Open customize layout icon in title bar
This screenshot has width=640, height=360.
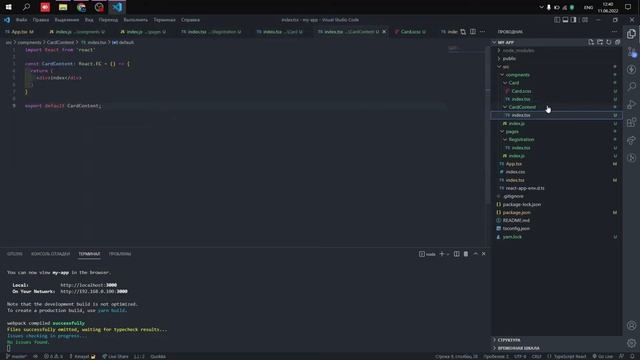585,20
